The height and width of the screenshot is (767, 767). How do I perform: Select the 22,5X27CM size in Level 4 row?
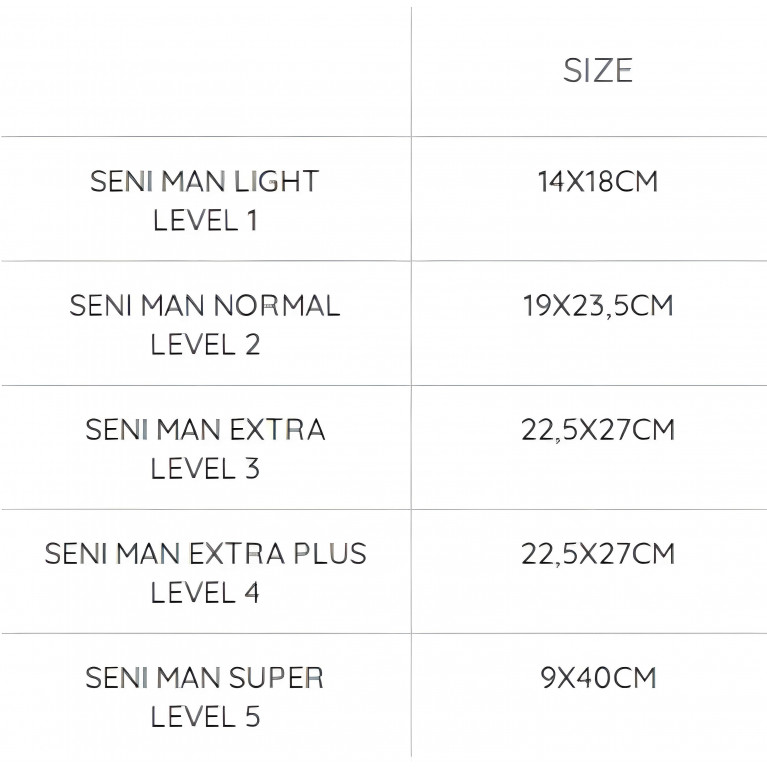click(x=597, y=553)
